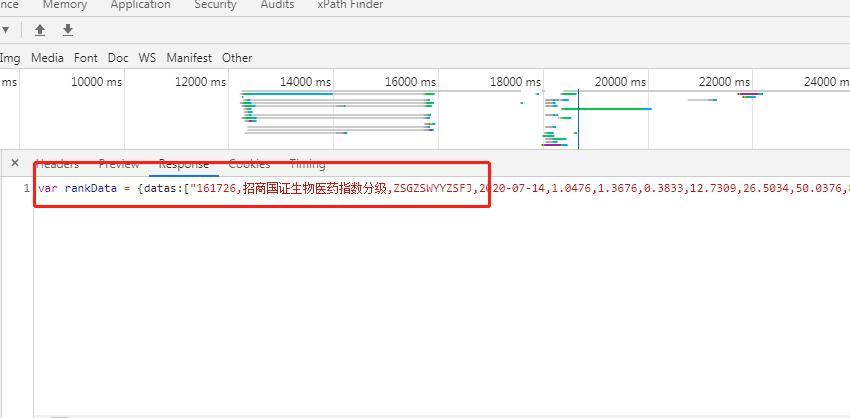Click the 22000 ms timeline label
This screenshot has width=850, height=418.
pyautogui.click(x=725, y=82)
